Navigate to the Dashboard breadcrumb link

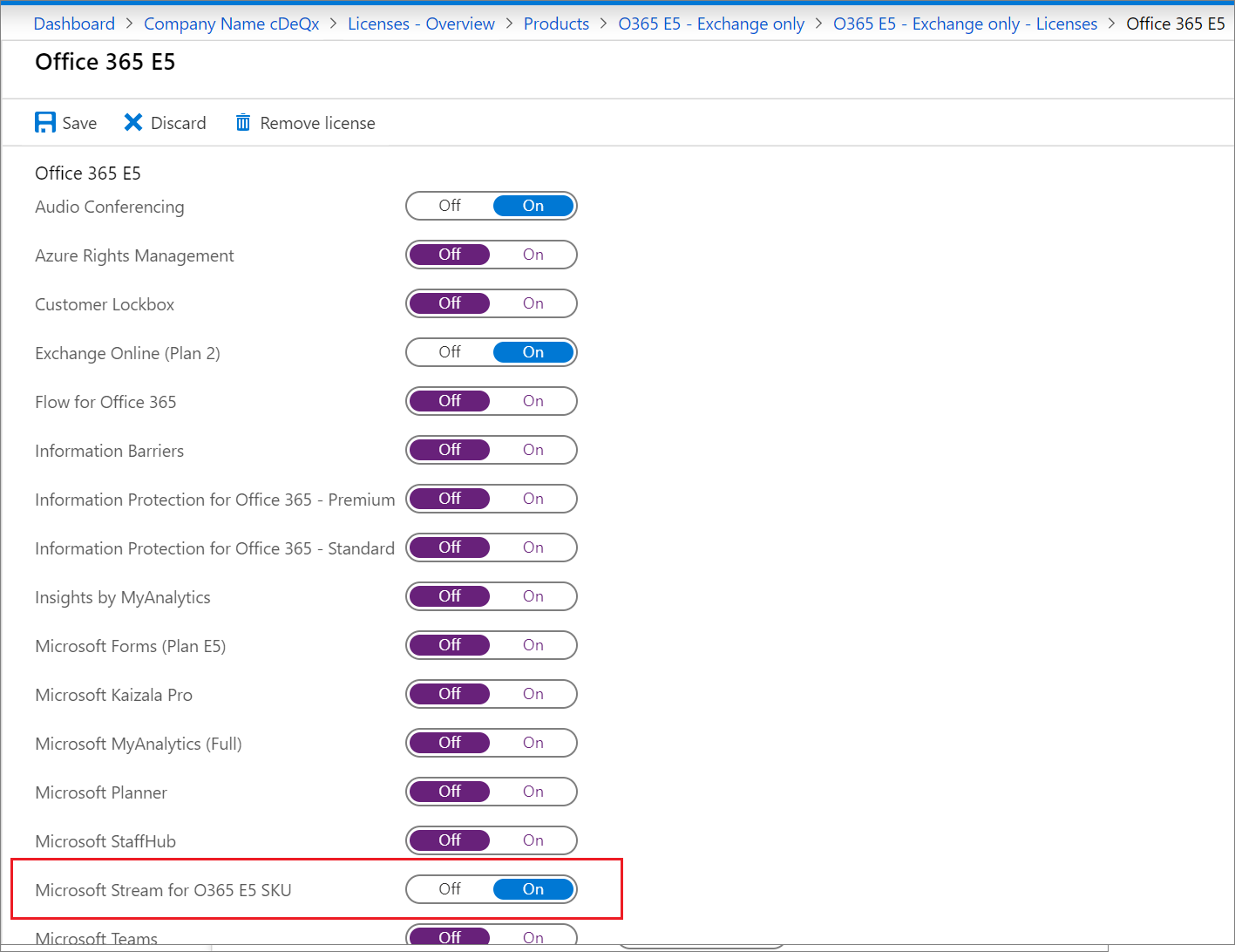[74, 24]
